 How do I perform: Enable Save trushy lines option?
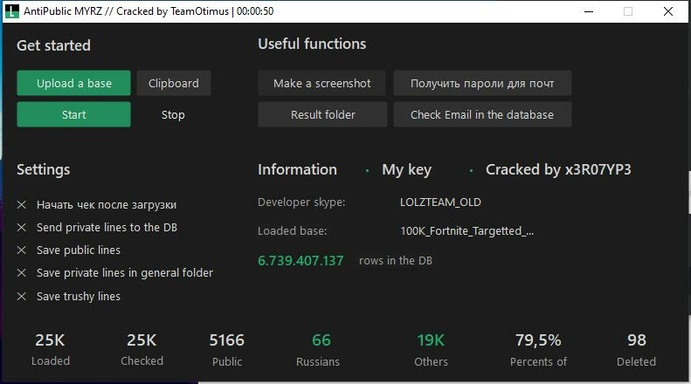tap(68, 296)
